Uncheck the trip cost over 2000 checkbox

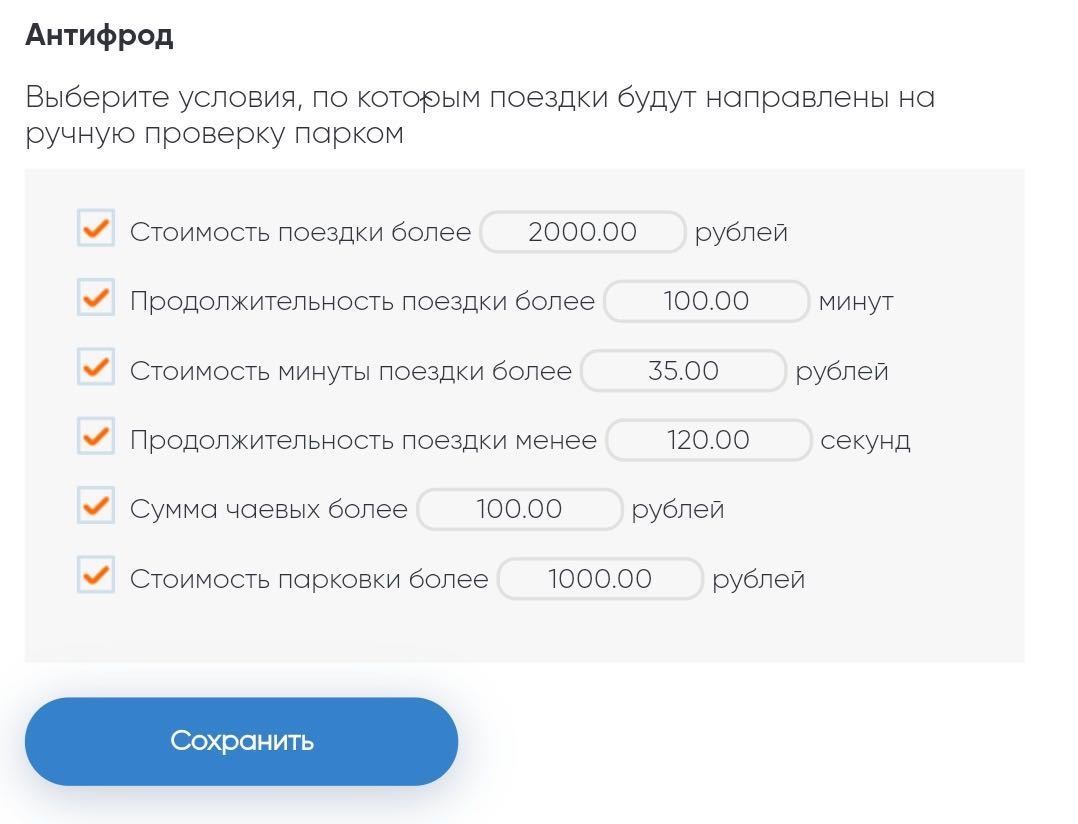pyautogui.click(x=96, y=229)
